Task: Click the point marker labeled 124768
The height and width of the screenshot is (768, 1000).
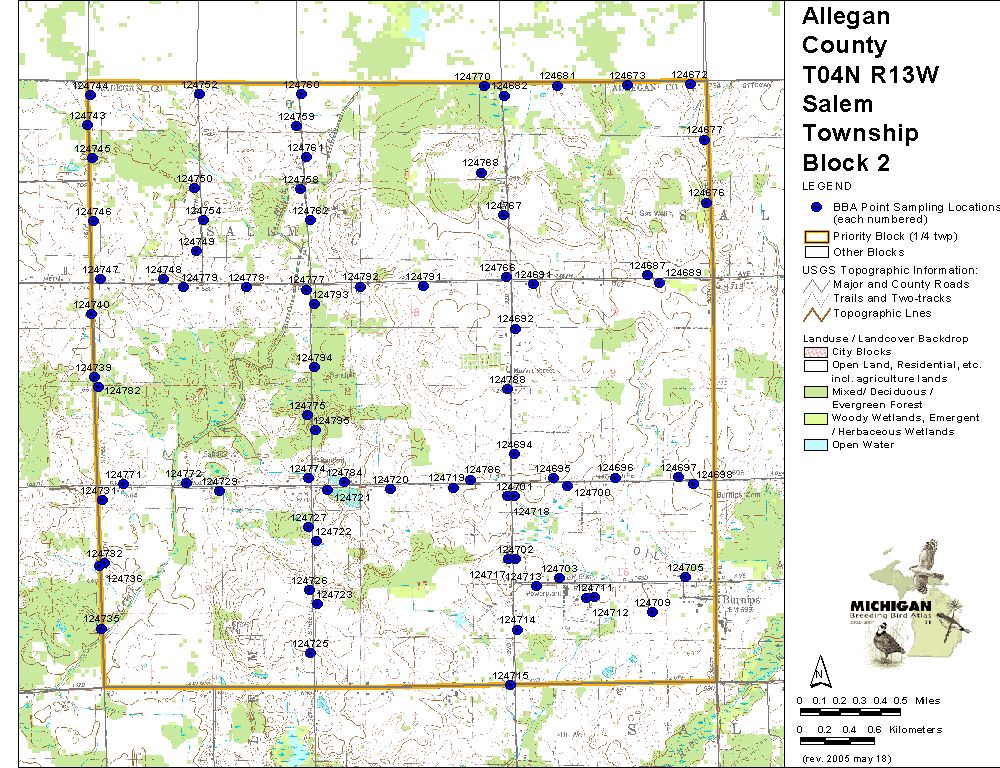Action: [481, 173]
